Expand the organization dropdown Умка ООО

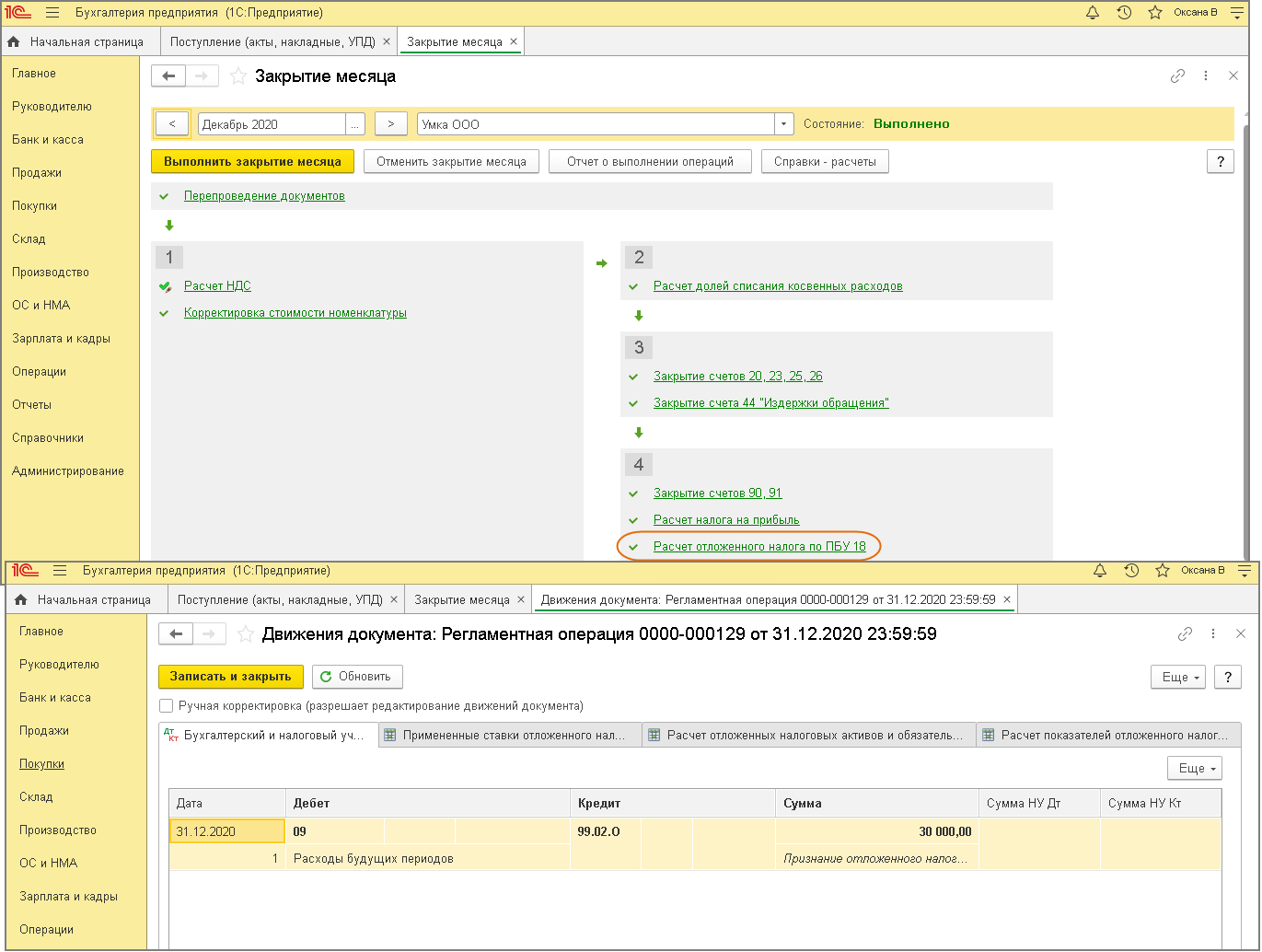coord(783,123)
